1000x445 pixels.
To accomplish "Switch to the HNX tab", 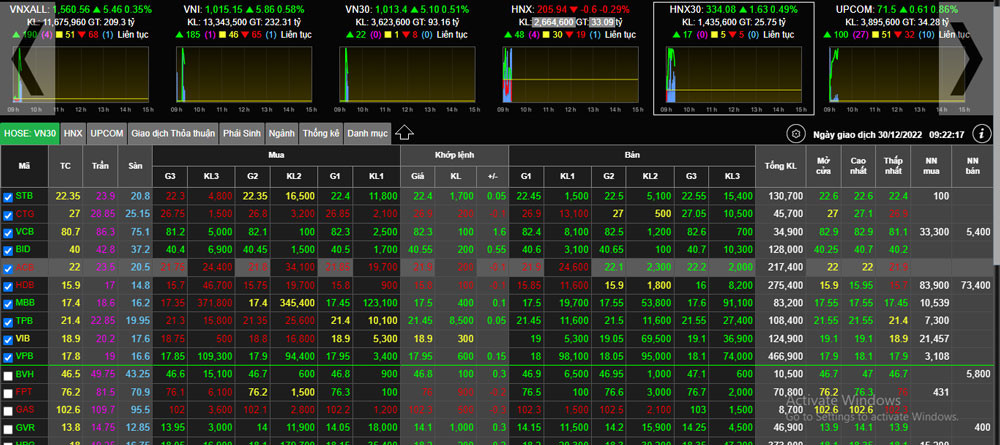I will 73,132.
